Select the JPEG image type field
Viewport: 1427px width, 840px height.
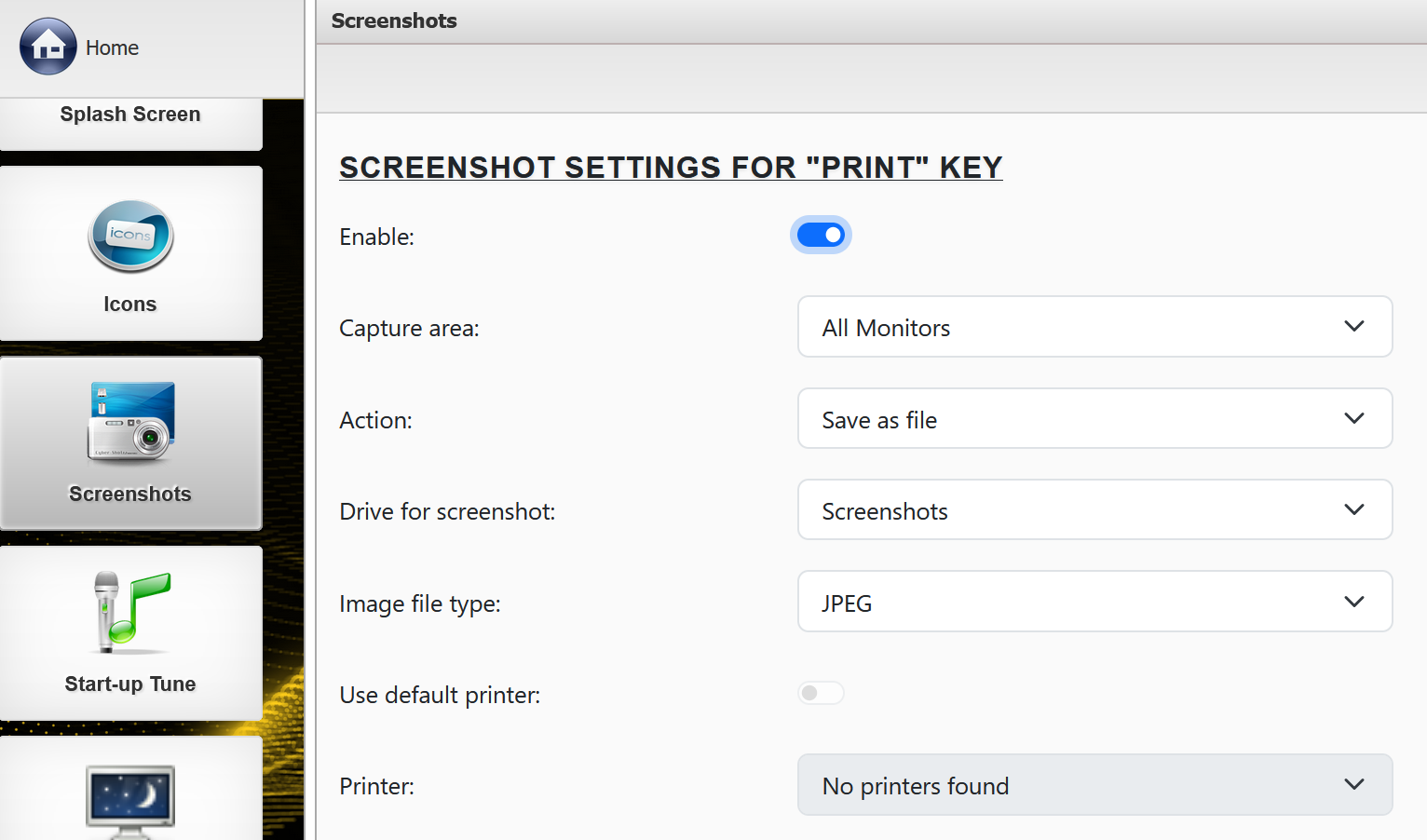(x=1071, y=603)
